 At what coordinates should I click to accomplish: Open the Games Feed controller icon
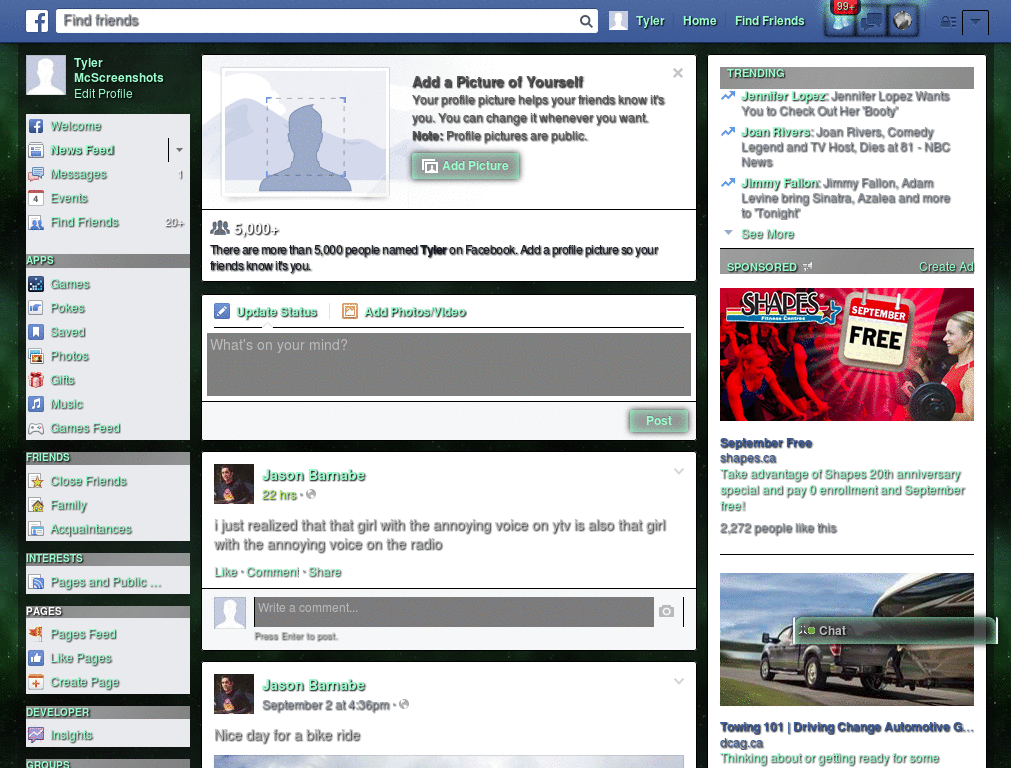click(x=36, y=428)
